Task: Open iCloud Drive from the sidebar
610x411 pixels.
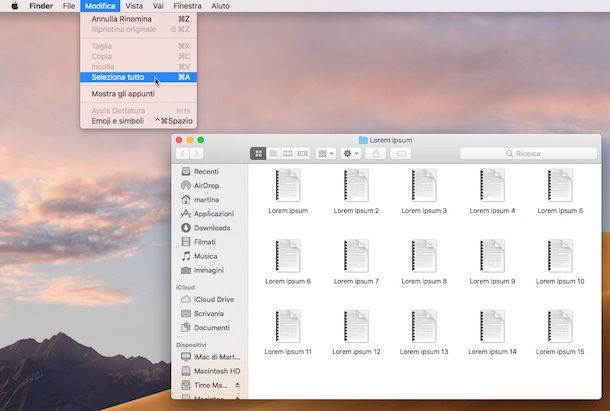Action: click(x=213, y=299)
